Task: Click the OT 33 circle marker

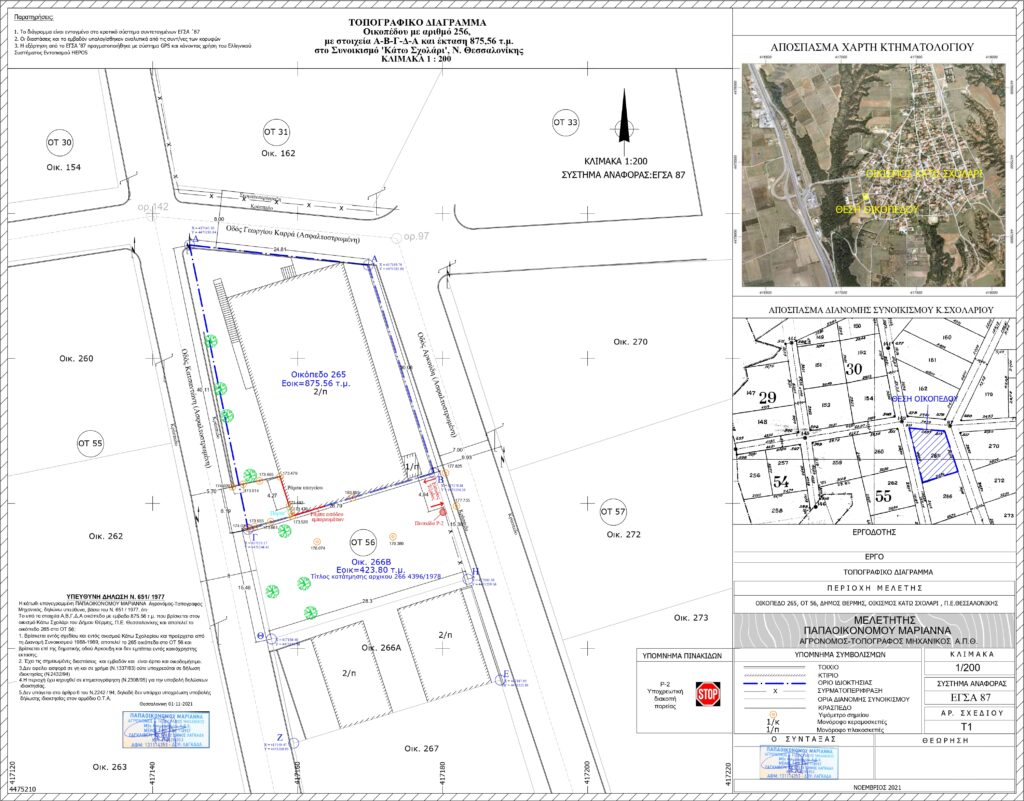Action: [566, 122]
